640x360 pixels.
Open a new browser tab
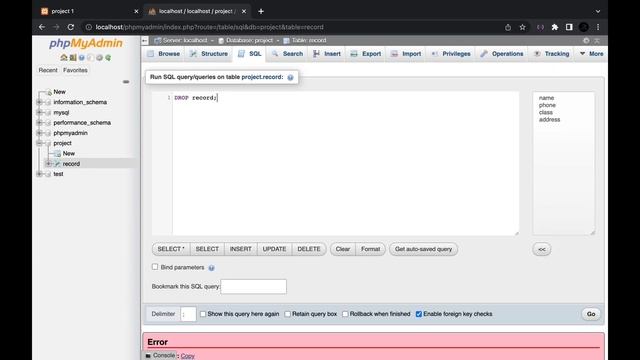tap(261, 11)
